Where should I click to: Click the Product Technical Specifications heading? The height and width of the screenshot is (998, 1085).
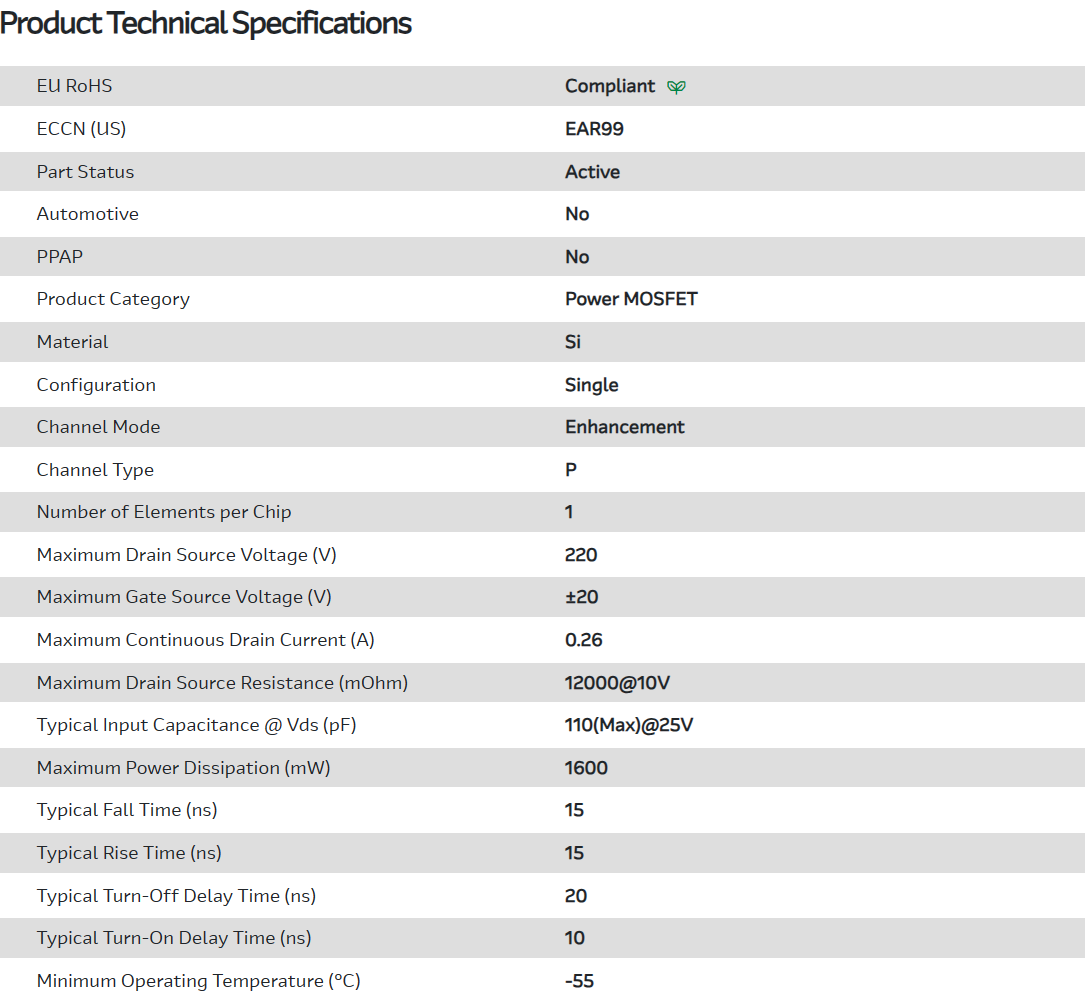[x=206, y=23]
